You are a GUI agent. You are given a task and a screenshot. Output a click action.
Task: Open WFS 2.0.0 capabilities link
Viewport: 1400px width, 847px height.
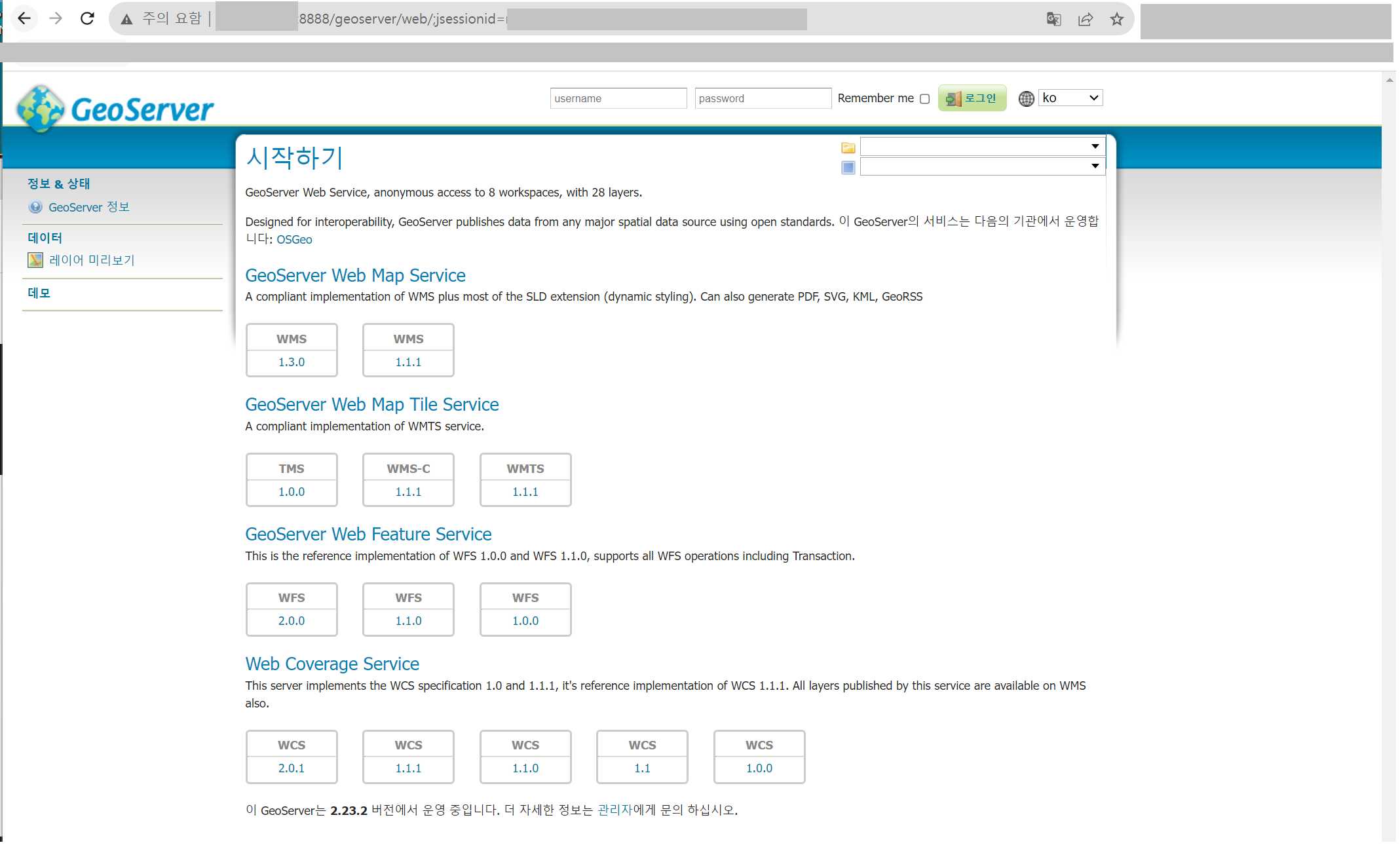click(292, 620)
